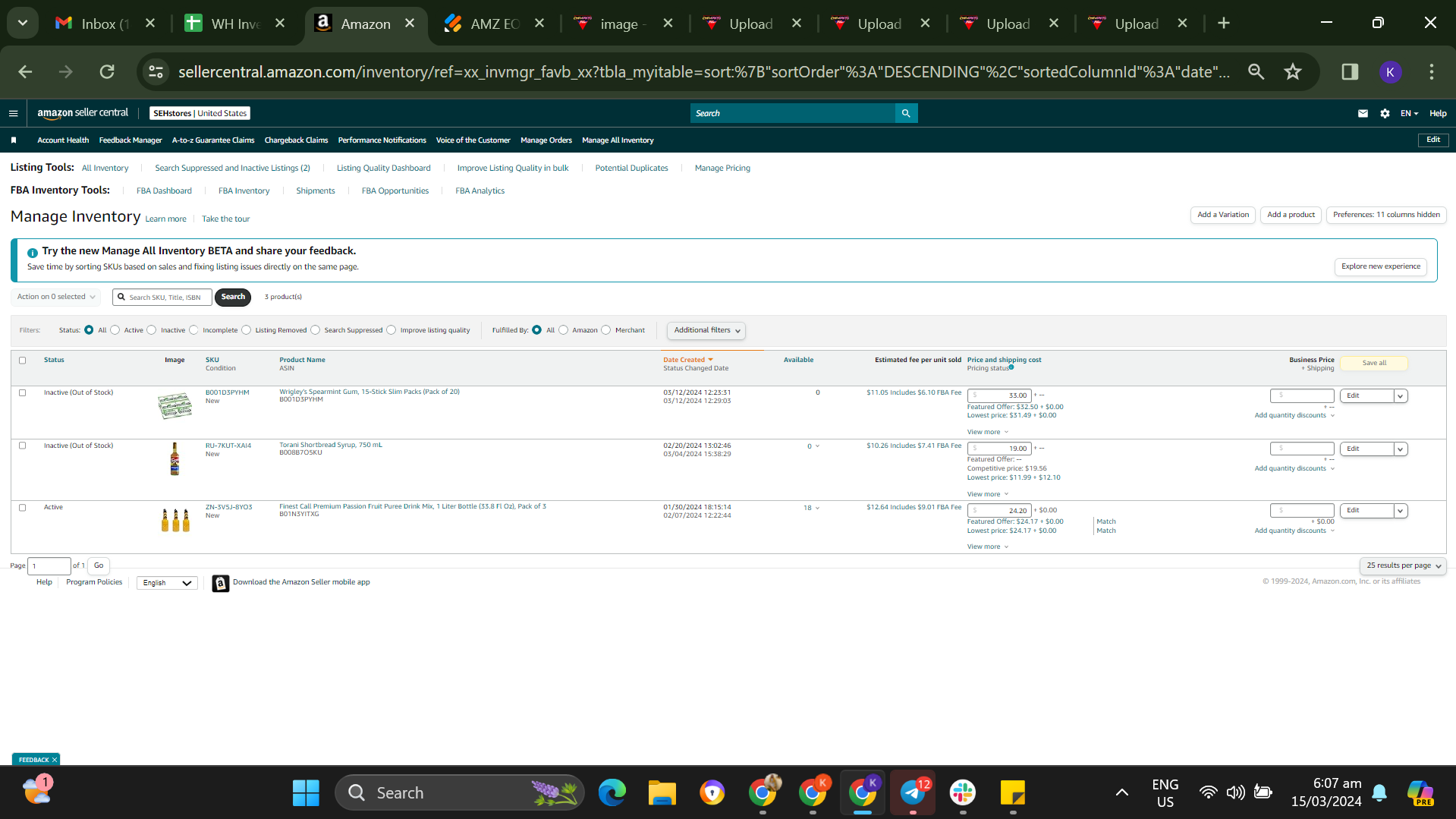Open the Wrigley's Spearmint Gum product title
The image size is (1456, 819).
[370, 392]
